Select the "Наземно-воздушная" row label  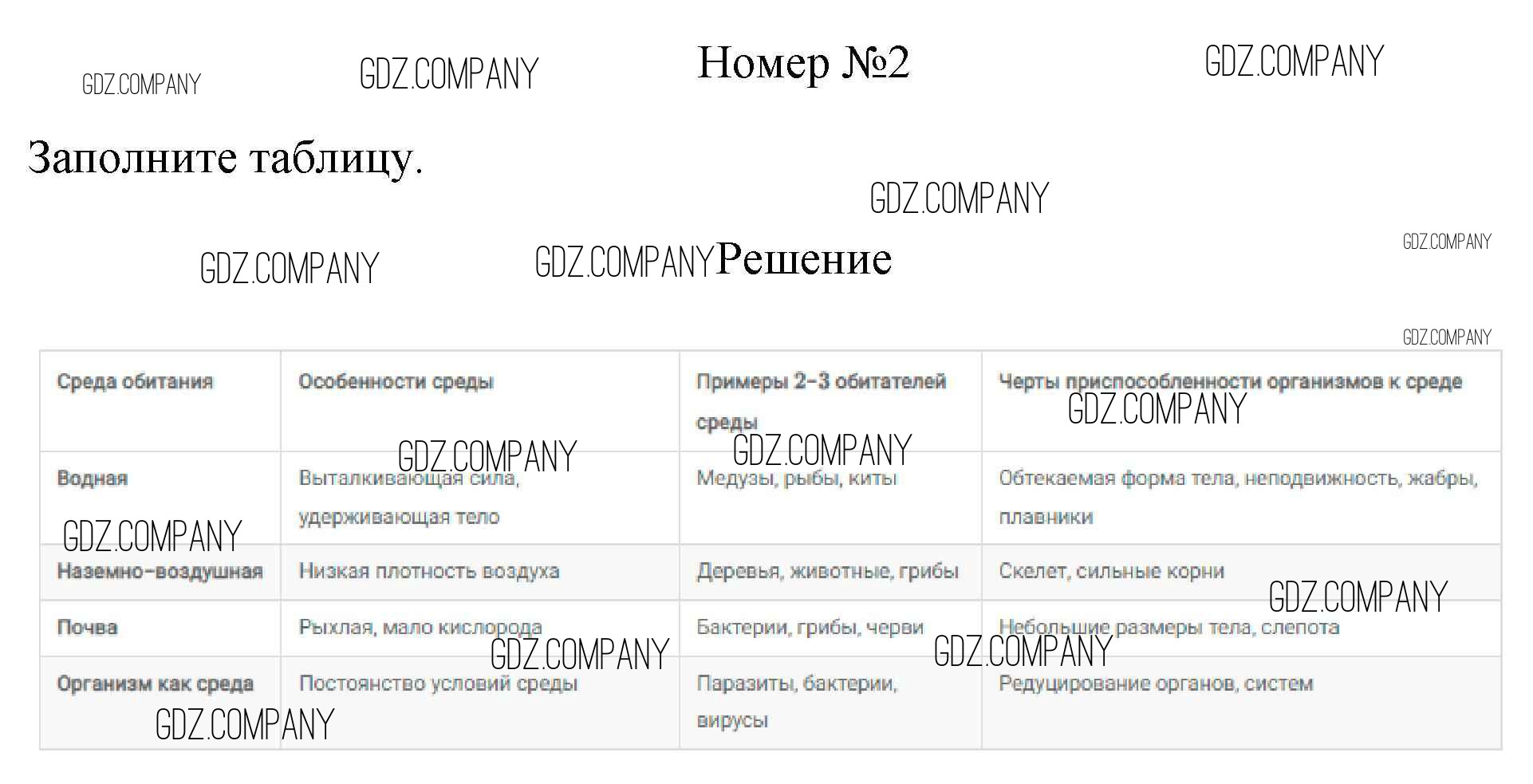click(160, 571)
